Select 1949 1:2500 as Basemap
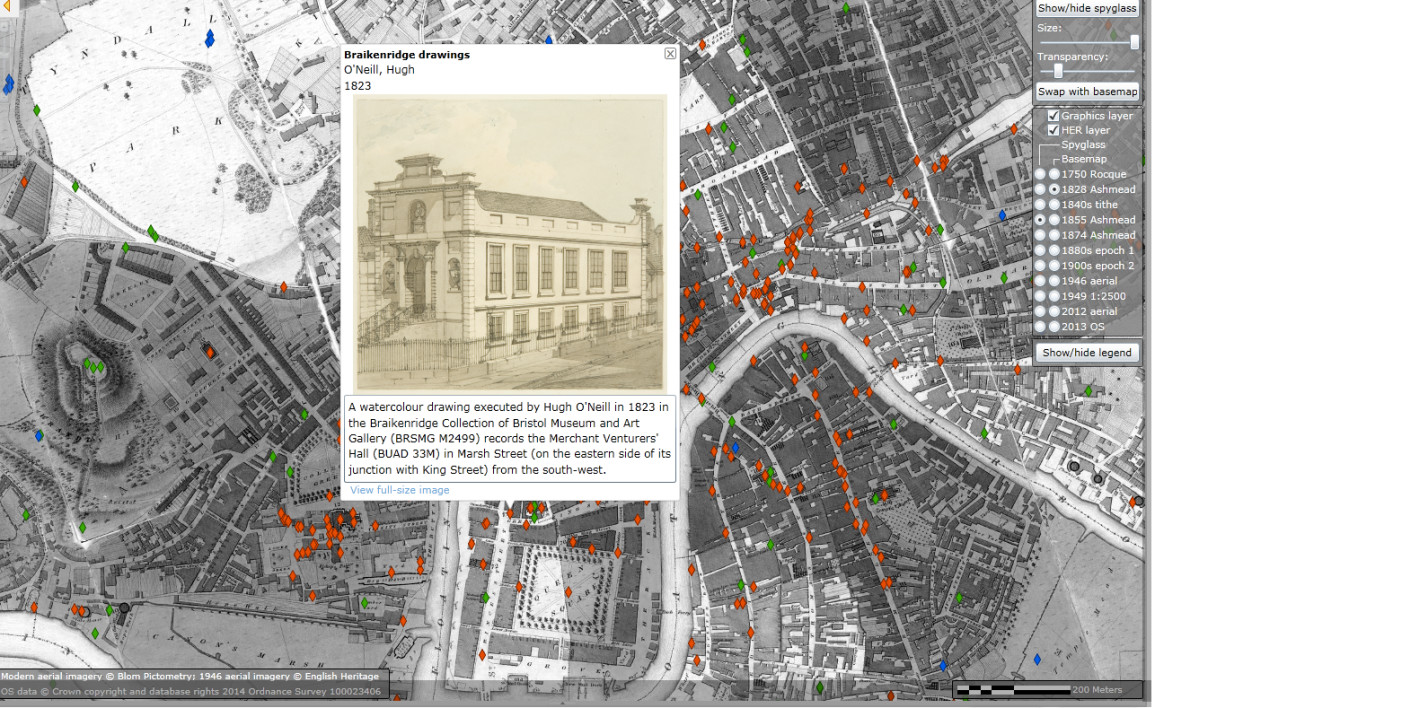Viewport: 1428px width, 708px height. point(1054,296)
